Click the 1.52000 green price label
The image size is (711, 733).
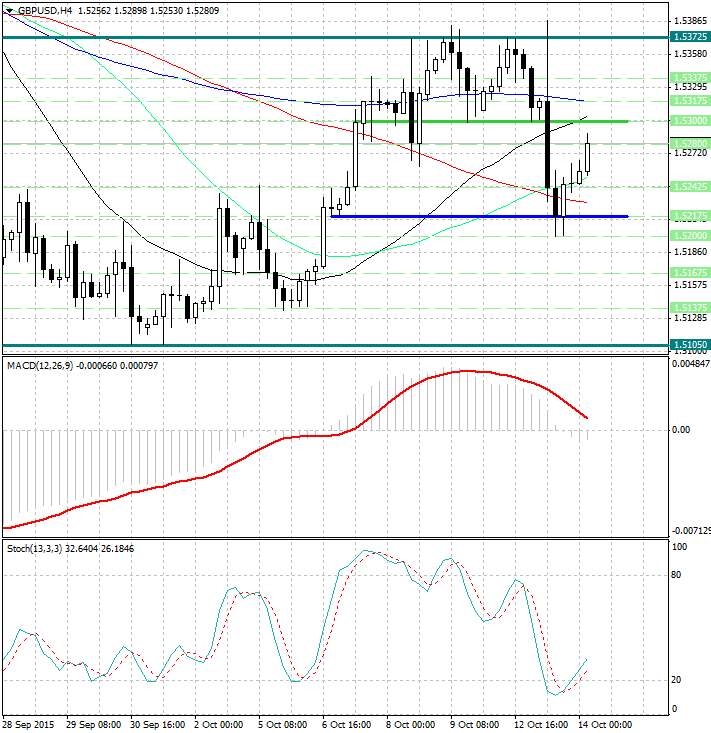(x=690, y=236)
